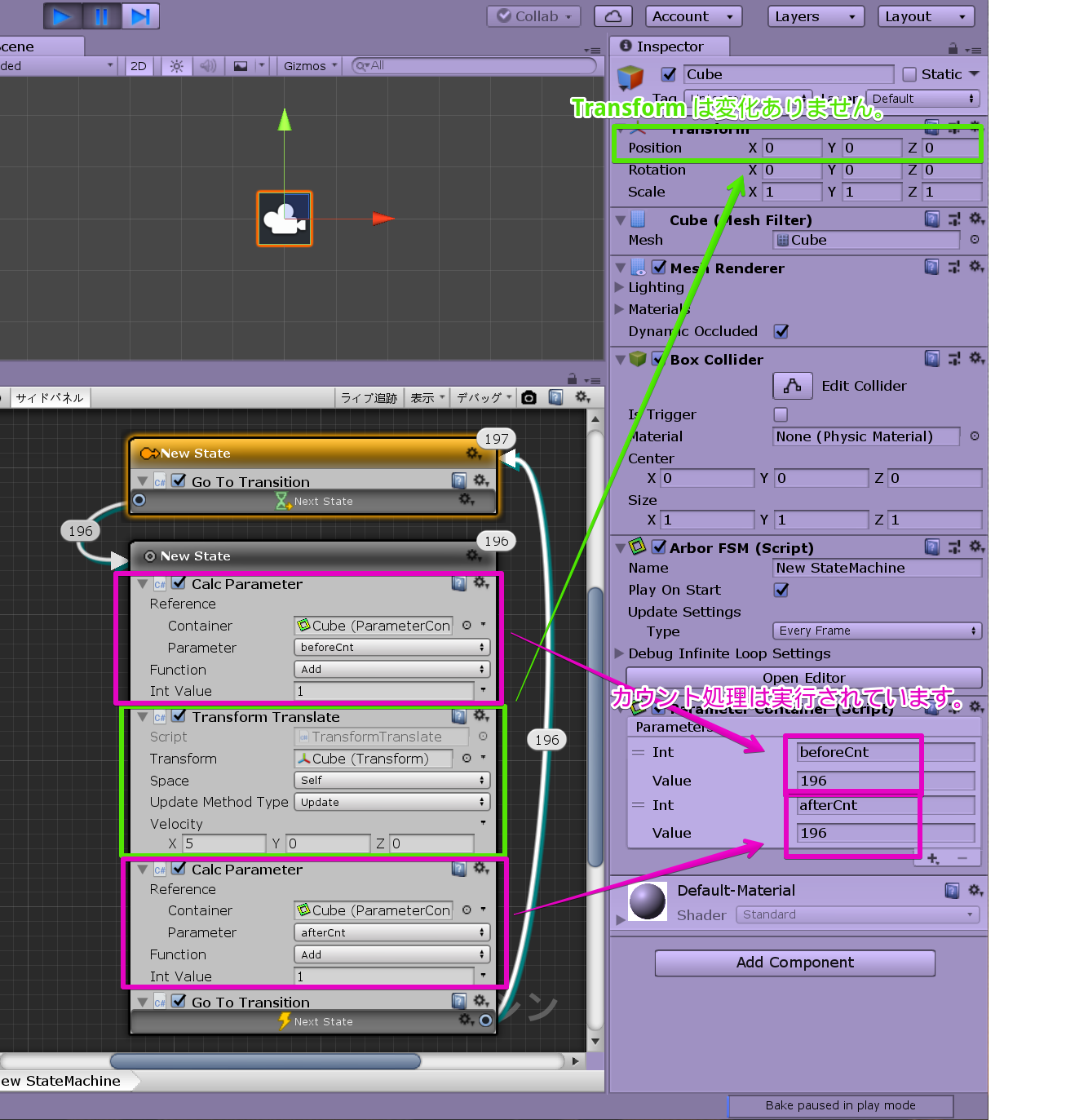The image size is (1088, 1120).
Task: Click the scene lighting icon in scene toolbar
Action: (176, 65)
